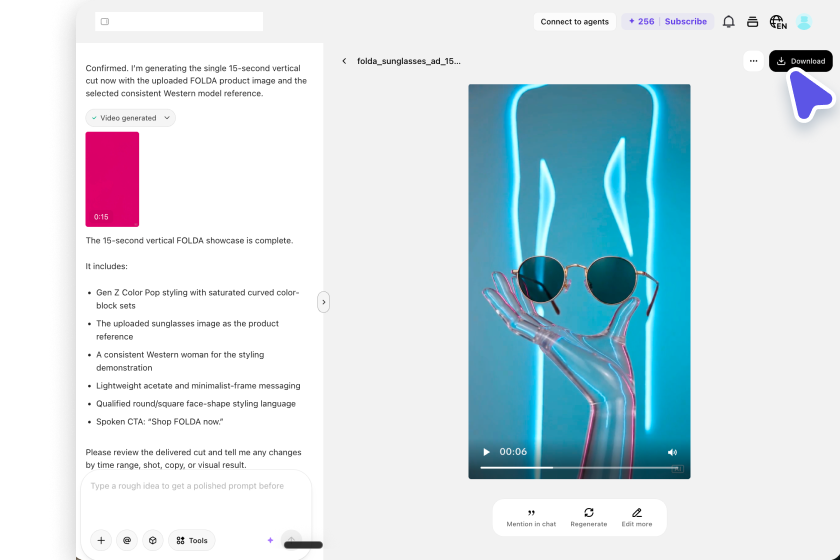Open the Tools menu

192,540
